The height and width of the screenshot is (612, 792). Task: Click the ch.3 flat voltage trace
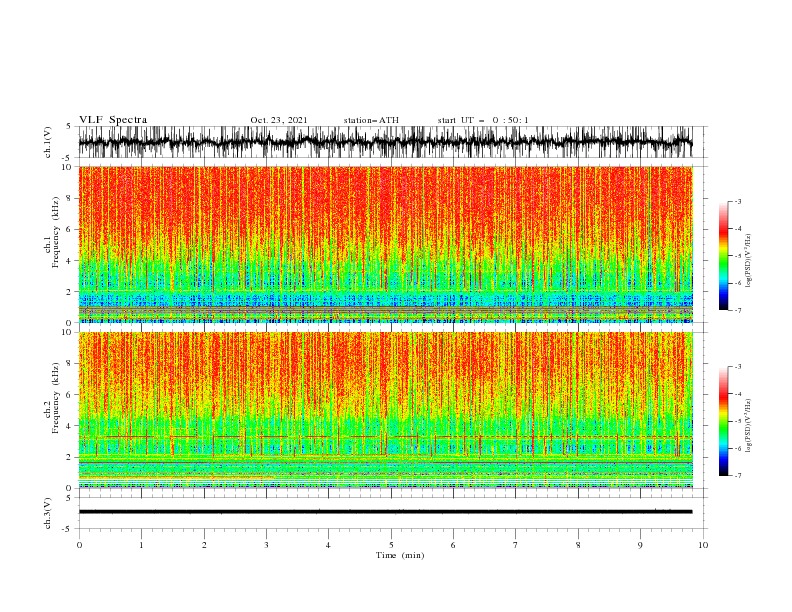pos(385,512)
